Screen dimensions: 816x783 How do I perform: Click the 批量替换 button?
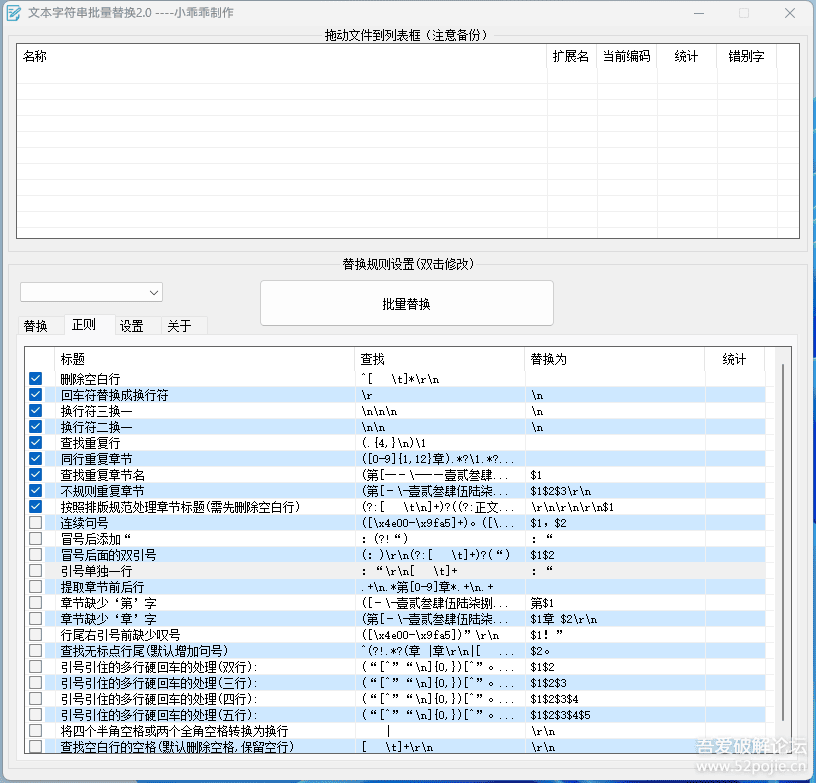406,303
